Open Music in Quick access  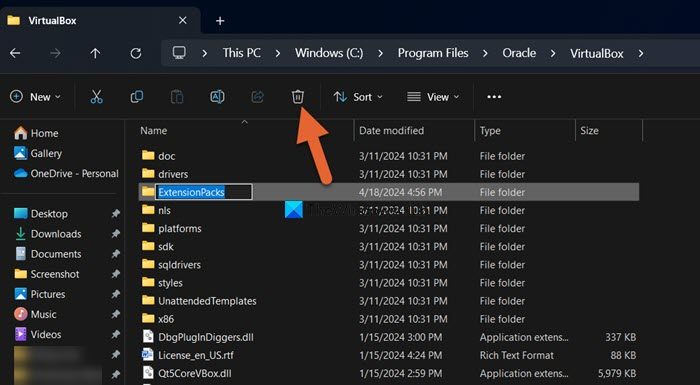[35, 314]
